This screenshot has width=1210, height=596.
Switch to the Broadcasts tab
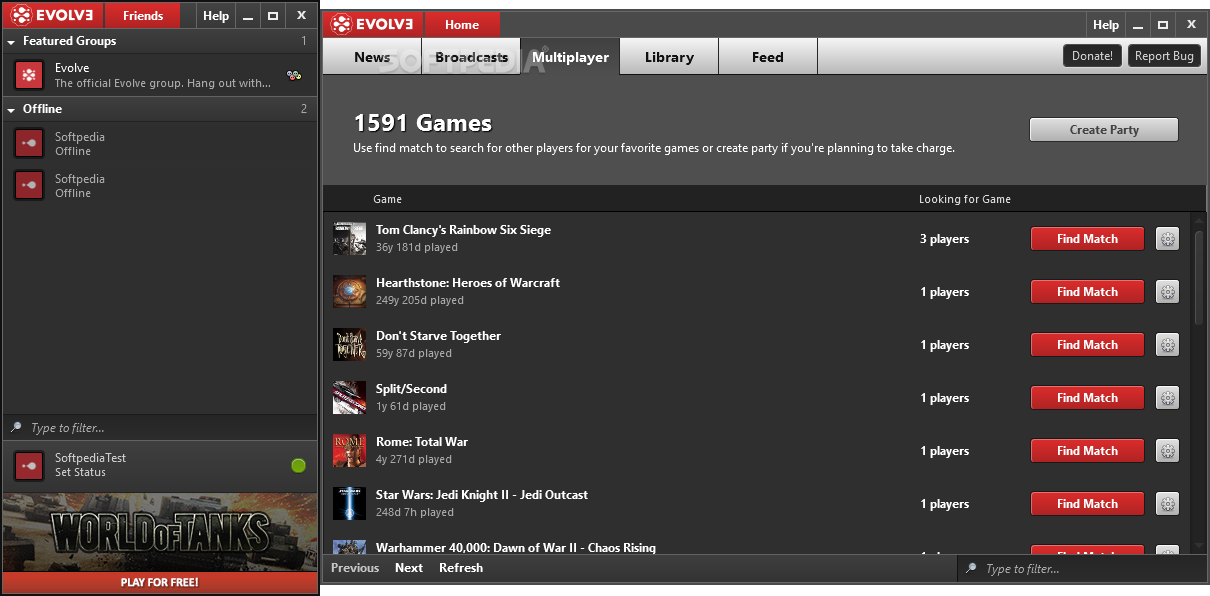(471, 57)
